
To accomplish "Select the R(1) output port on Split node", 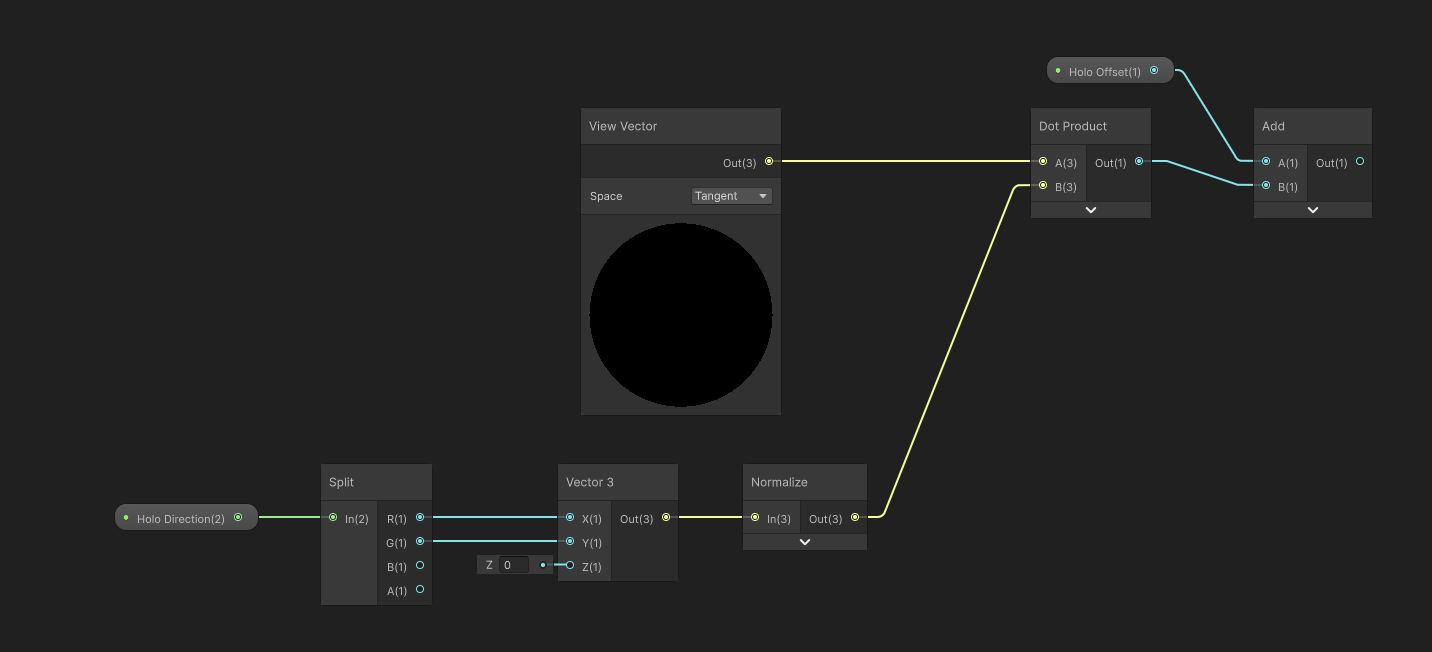I will [419, 518].
